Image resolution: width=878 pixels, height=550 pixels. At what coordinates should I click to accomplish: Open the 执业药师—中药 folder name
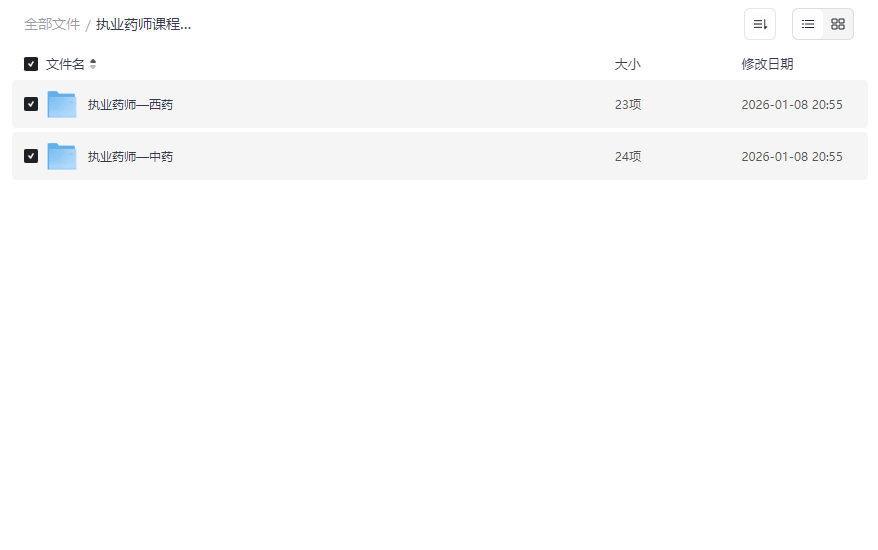(x=130, y=157)
